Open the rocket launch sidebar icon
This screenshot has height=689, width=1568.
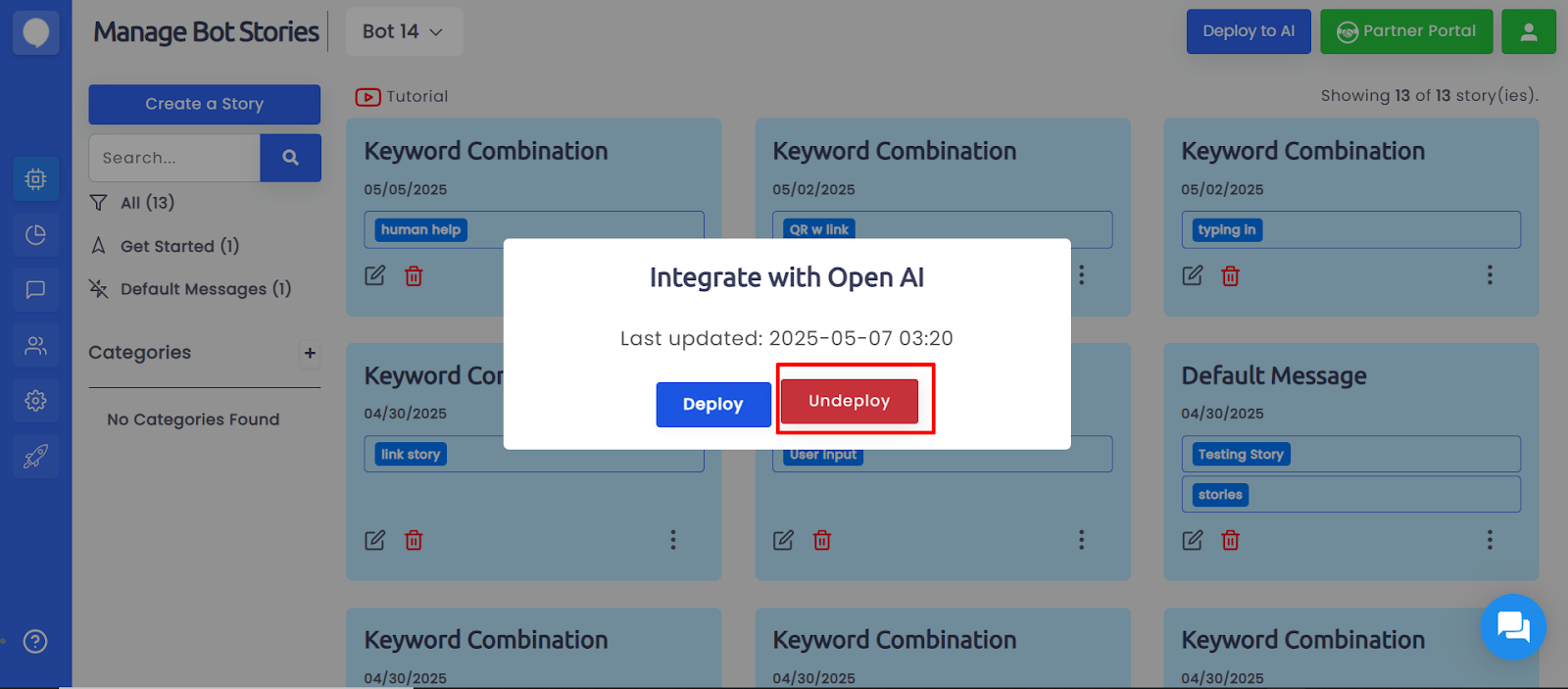coord(35,457)
